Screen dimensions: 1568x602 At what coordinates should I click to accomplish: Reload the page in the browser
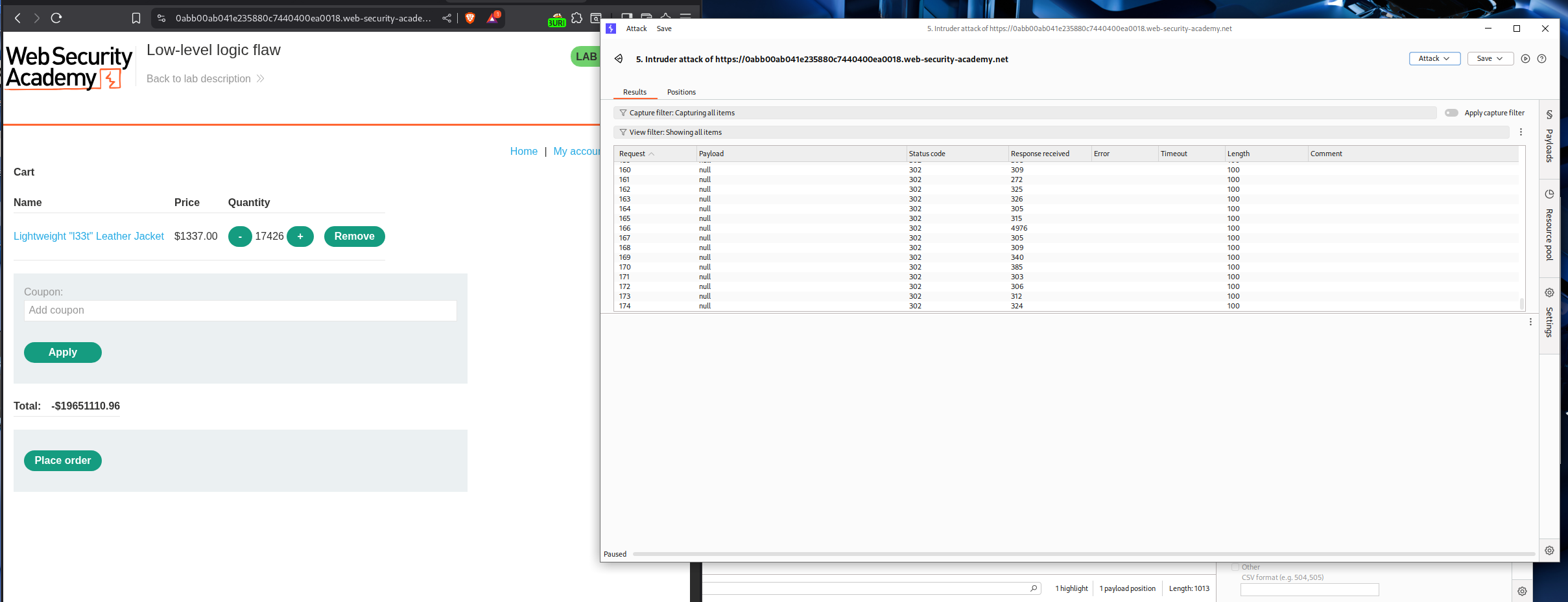(x=56, y=18)
